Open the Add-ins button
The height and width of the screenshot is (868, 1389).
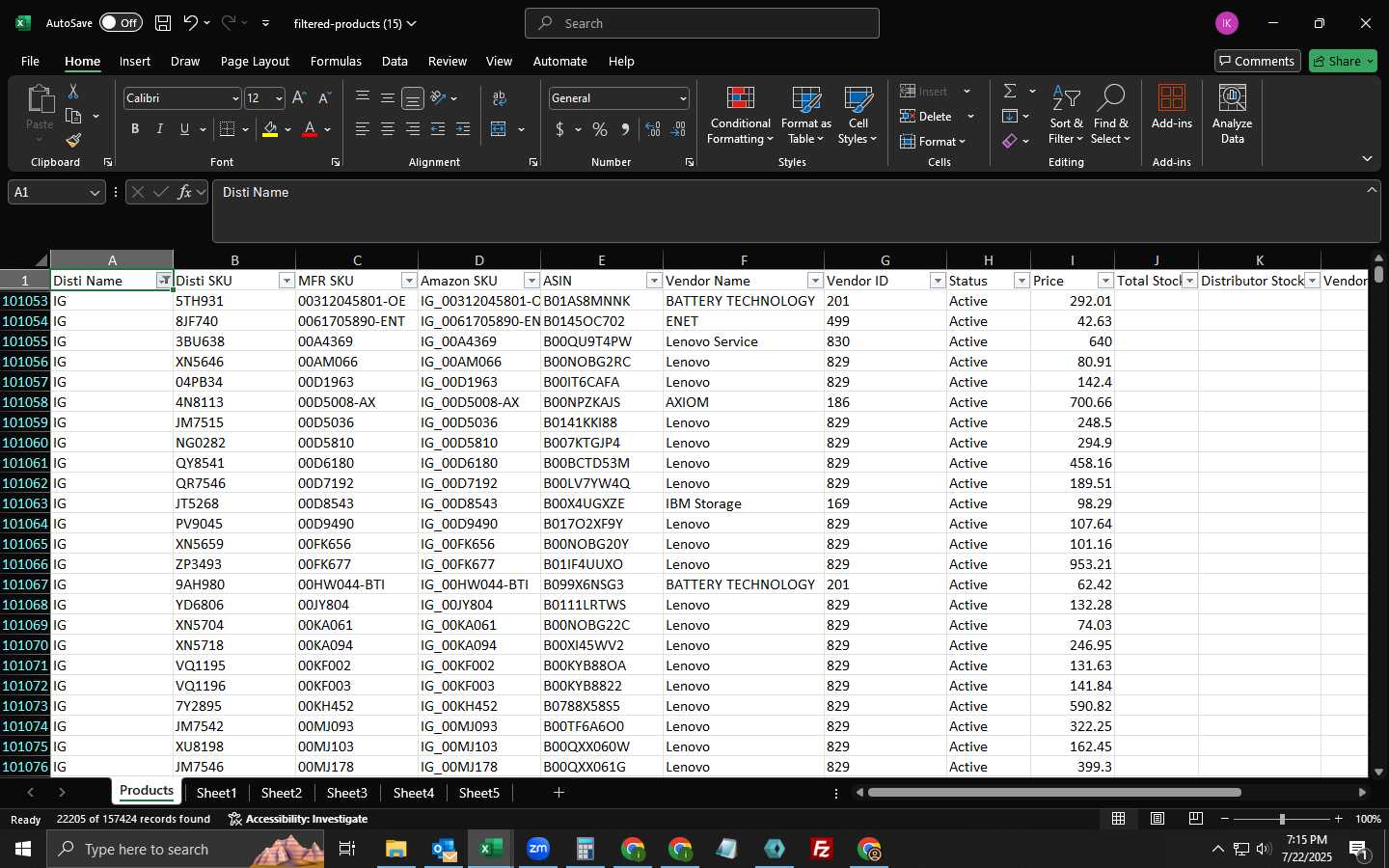click(1171, 107)
